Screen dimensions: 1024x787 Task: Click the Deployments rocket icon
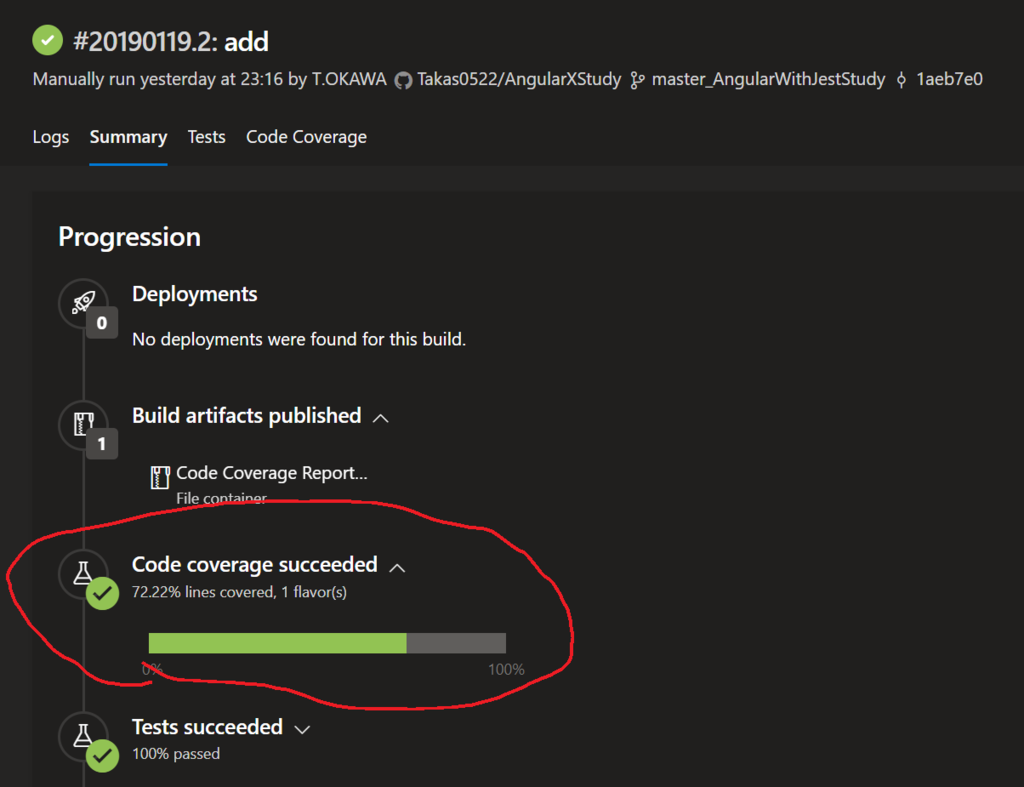(x=83, y=302)
